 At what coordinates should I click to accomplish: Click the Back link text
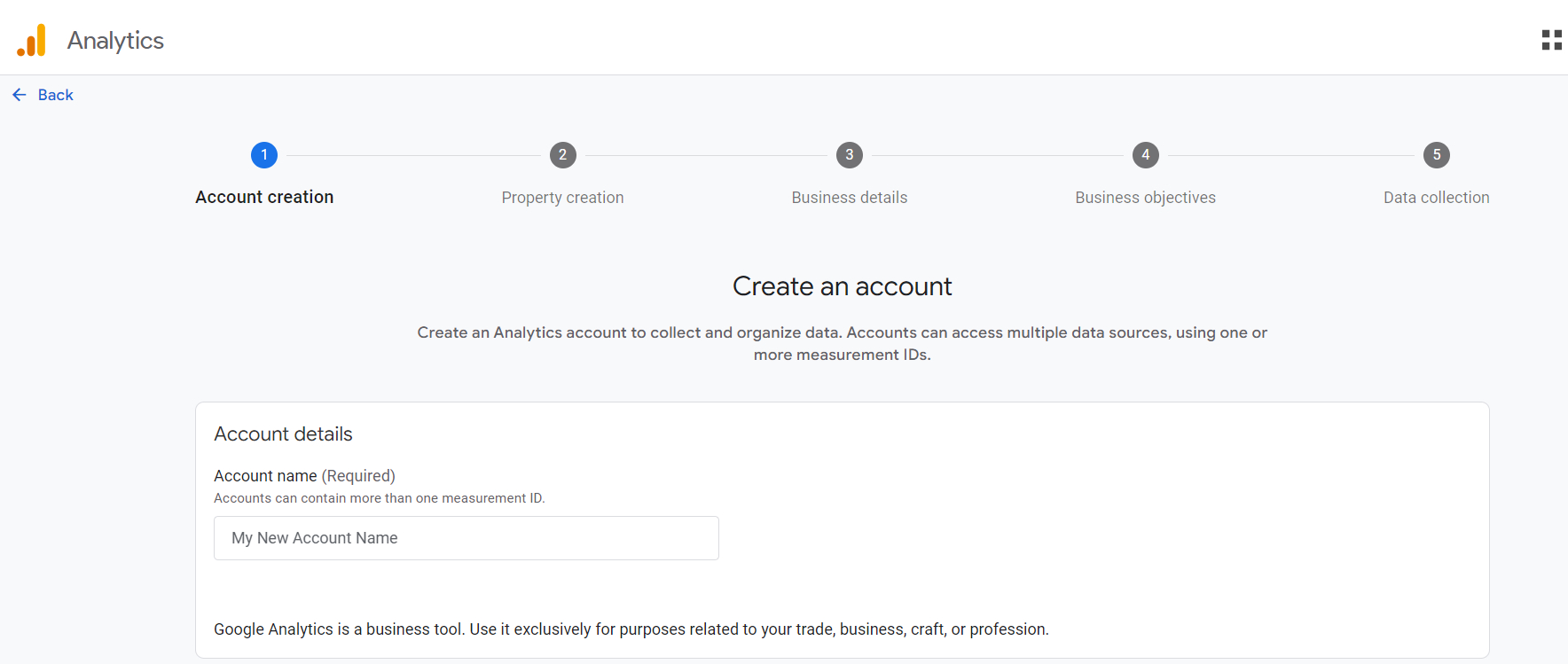coord(56,95)
